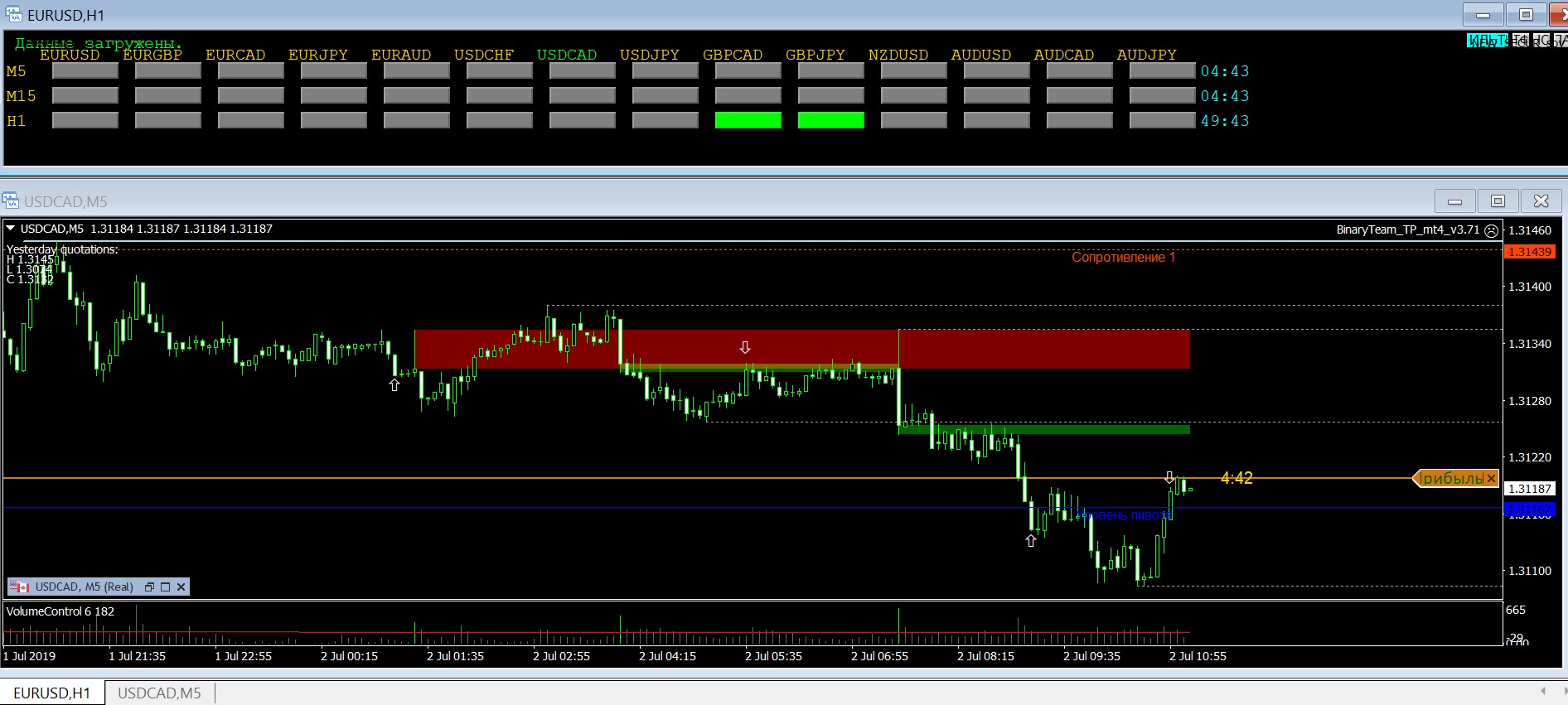
Task: Maximize the EURUSD,H1 chart window
Action: 1526,15
